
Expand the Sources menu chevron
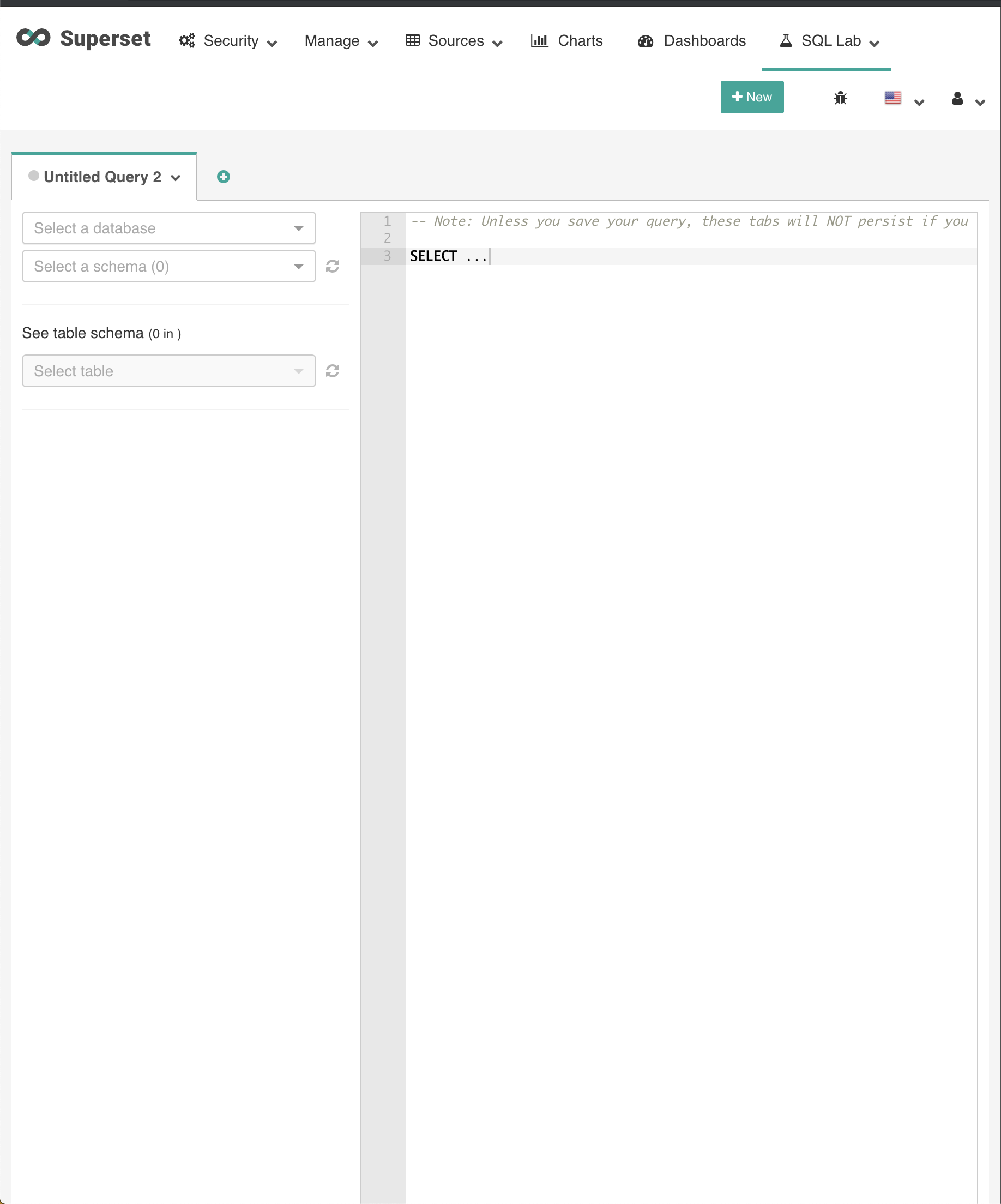(x=498, y=44)
